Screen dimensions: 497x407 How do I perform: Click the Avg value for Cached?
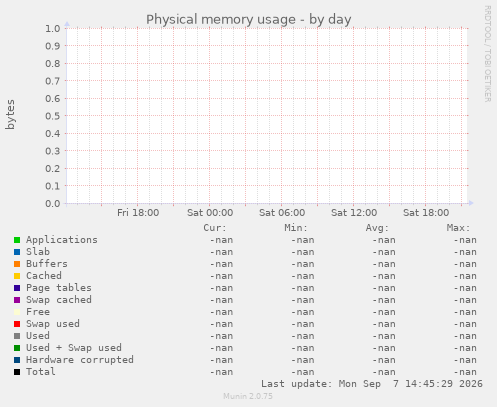point(384,276)
